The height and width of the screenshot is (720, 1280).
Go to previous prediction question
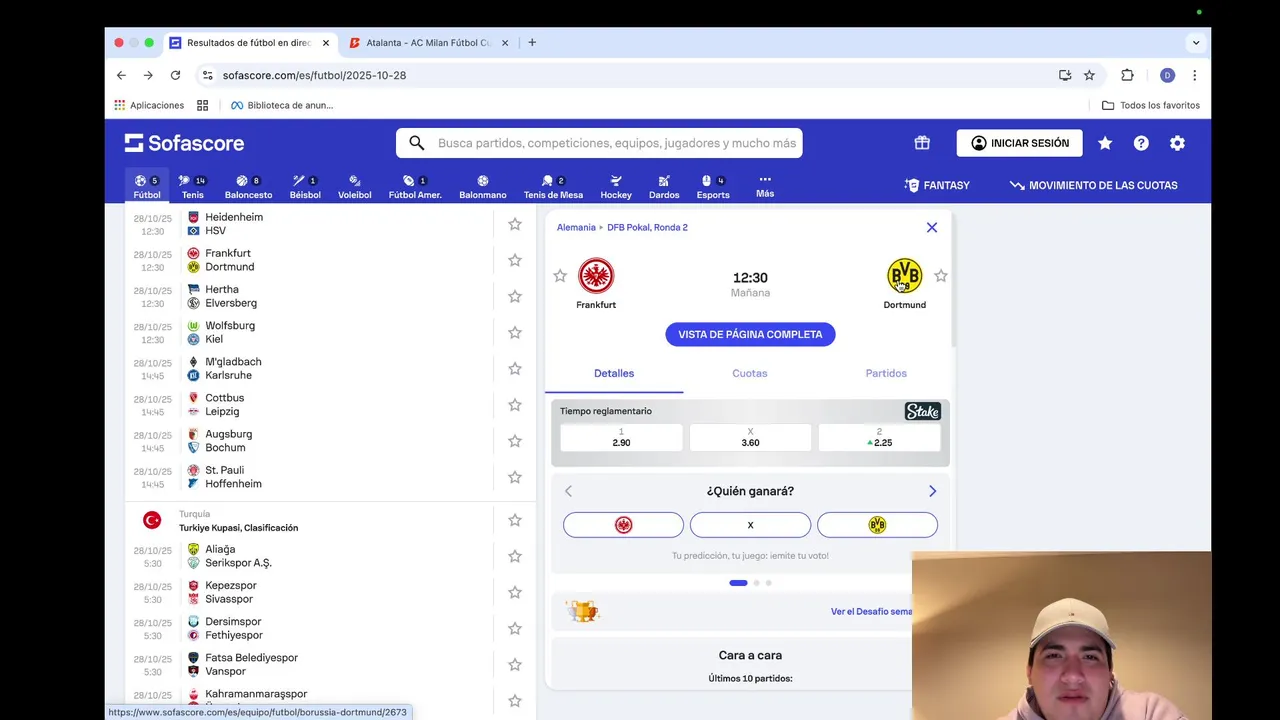(x=568, y=491)
